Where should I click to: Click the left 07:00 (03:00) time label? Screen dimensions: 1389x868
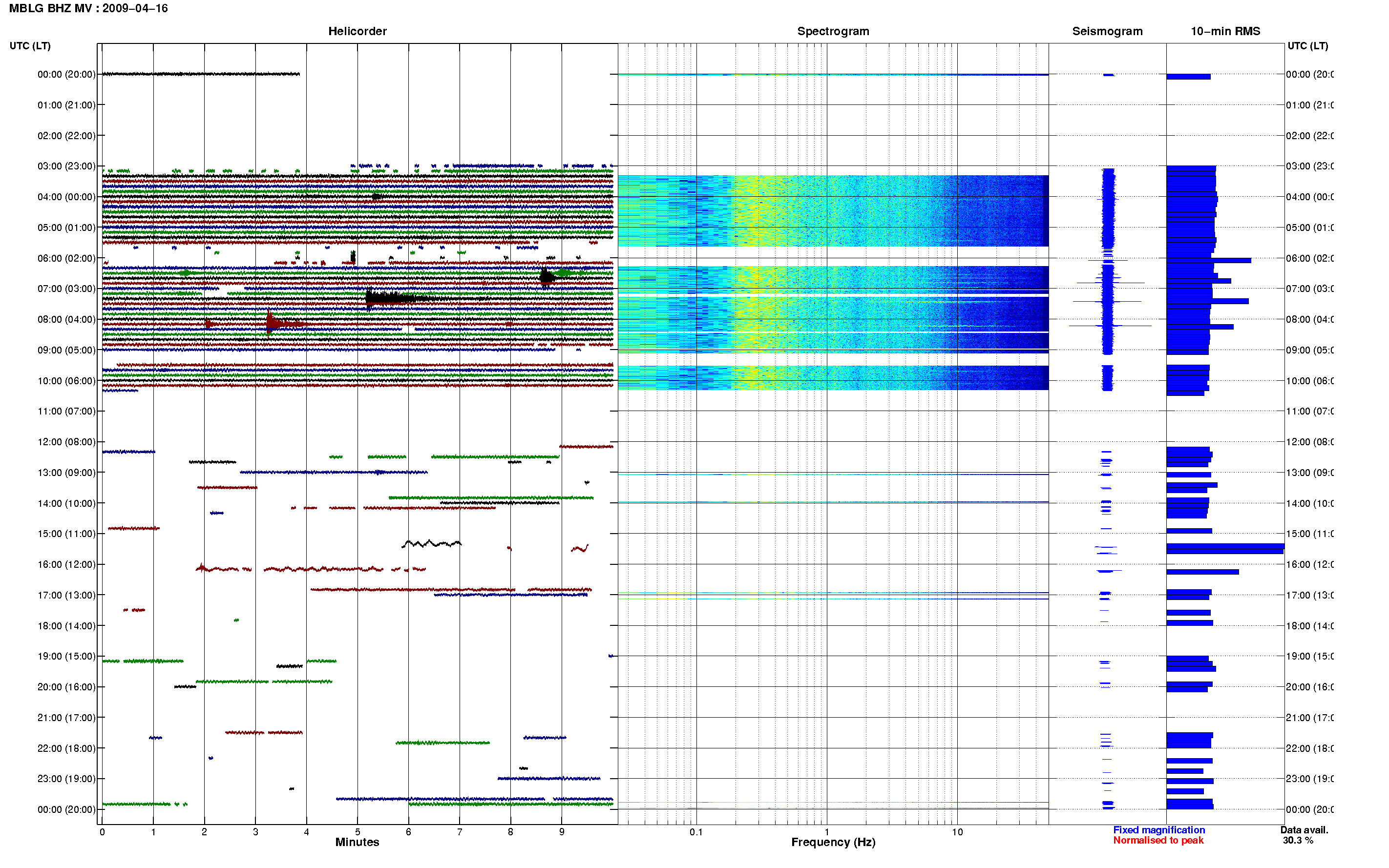coord(66,289)
